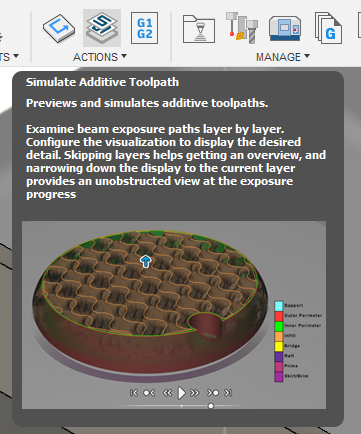Click the Generate toolpath icon with blue arrow
The height and width of the screenshot is (434, 361).
(x=59, y=28)
